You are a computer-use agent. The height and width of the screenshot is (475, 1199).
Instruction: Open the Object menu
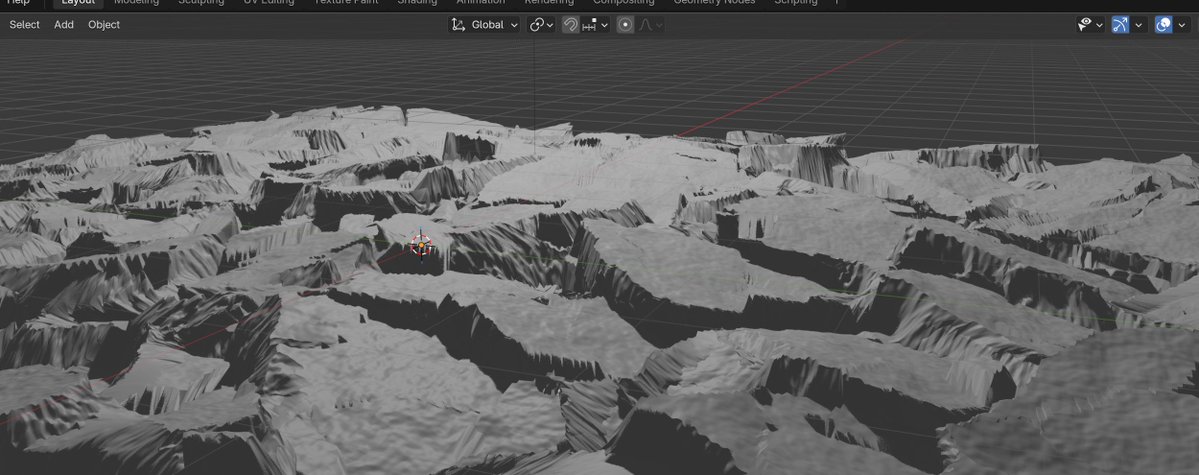pyautogui.click(x=104, y=24)
